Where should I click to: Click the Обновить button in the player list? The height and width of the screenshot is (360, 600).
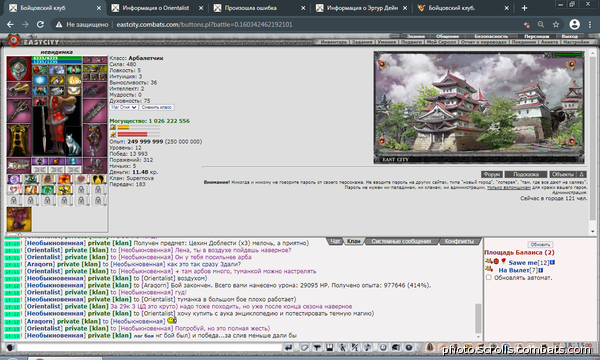540,244
